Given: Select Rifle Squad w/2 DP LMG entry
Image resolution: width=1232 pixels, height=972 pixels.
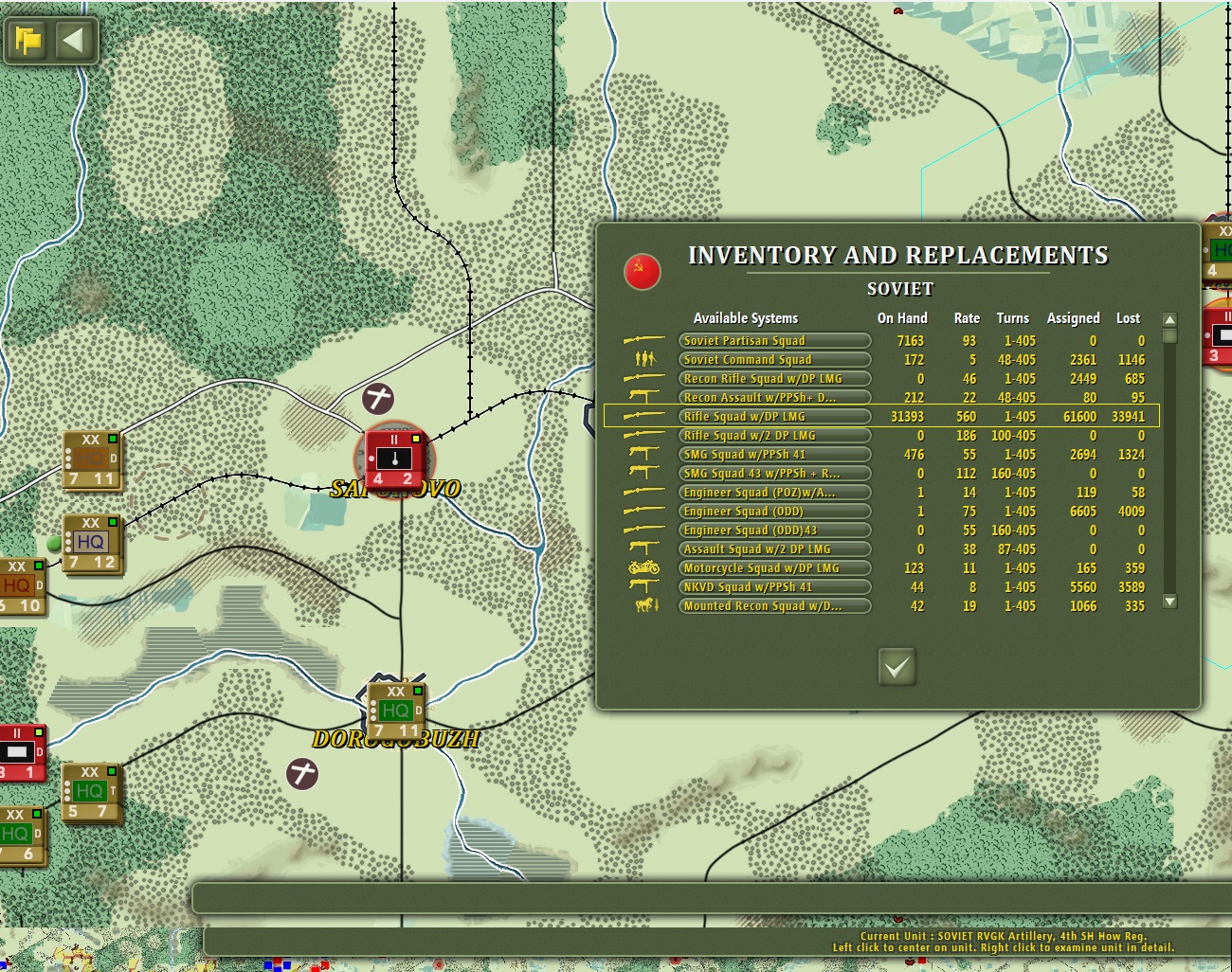Looking at the screenshot, I should pyautogui.click(x=774, y=436).
